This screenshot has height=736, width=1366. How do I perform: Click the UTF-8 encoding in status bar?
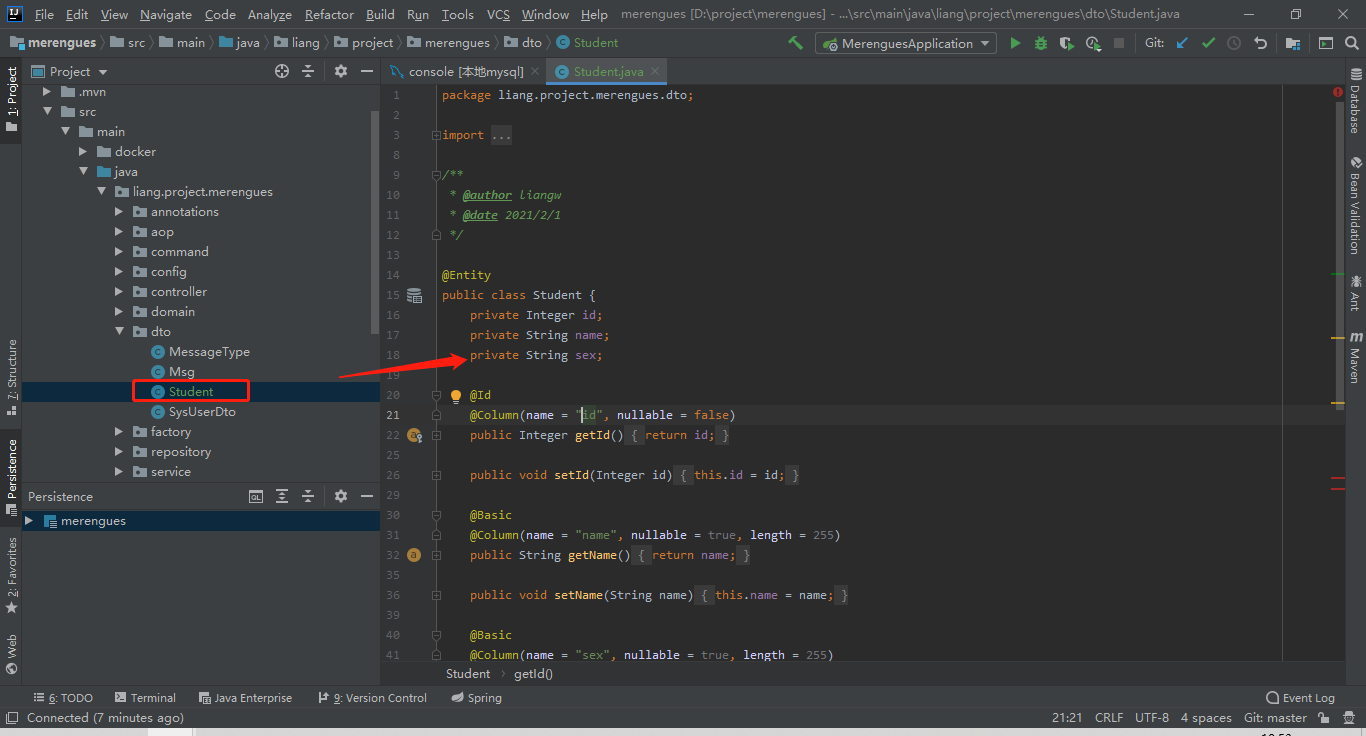coord(1152,718)
